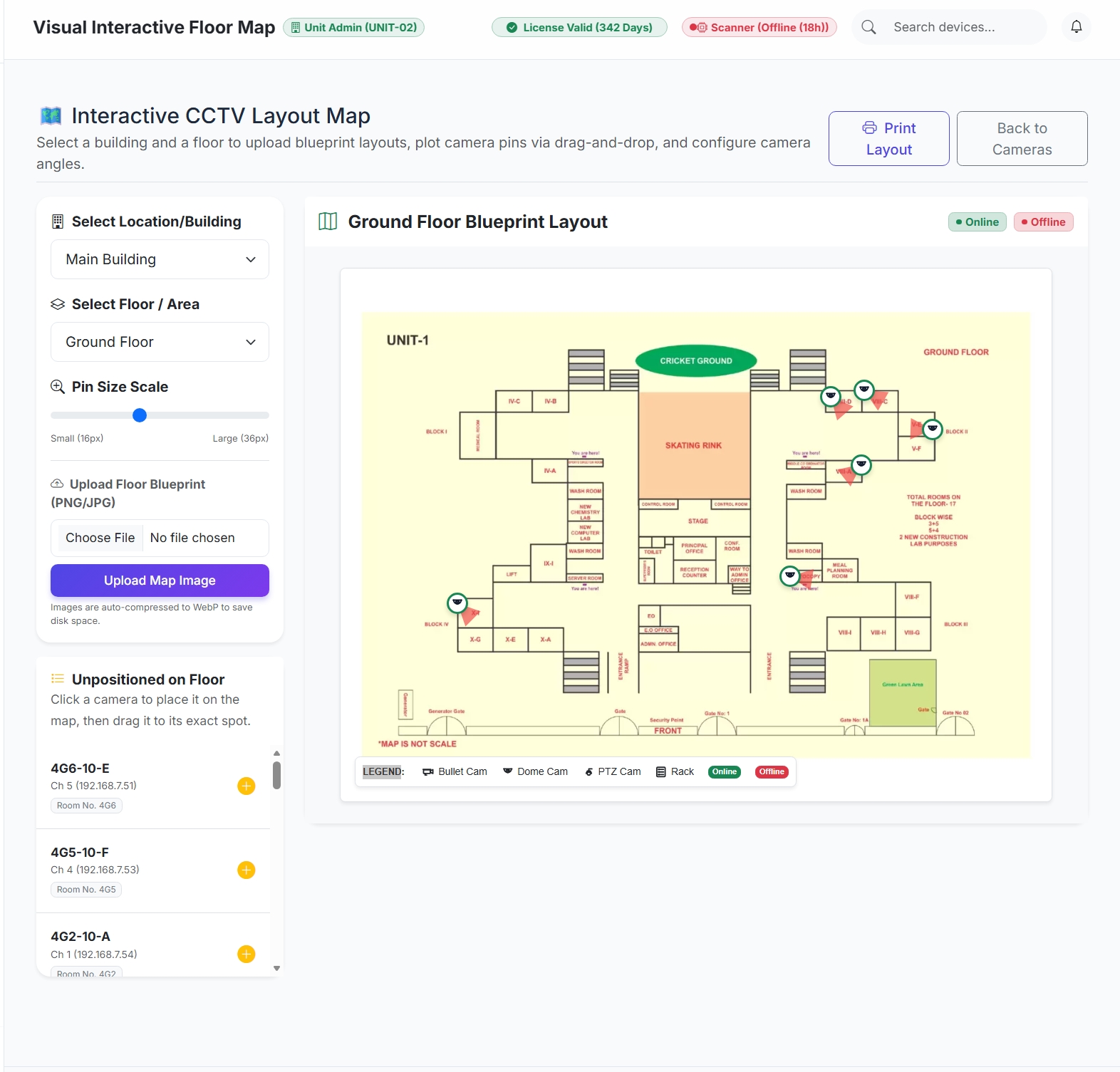Click the 'Room No. 4G5' tag
This screenshot has height=1072, width=1120.
click(x=86, y=890)
